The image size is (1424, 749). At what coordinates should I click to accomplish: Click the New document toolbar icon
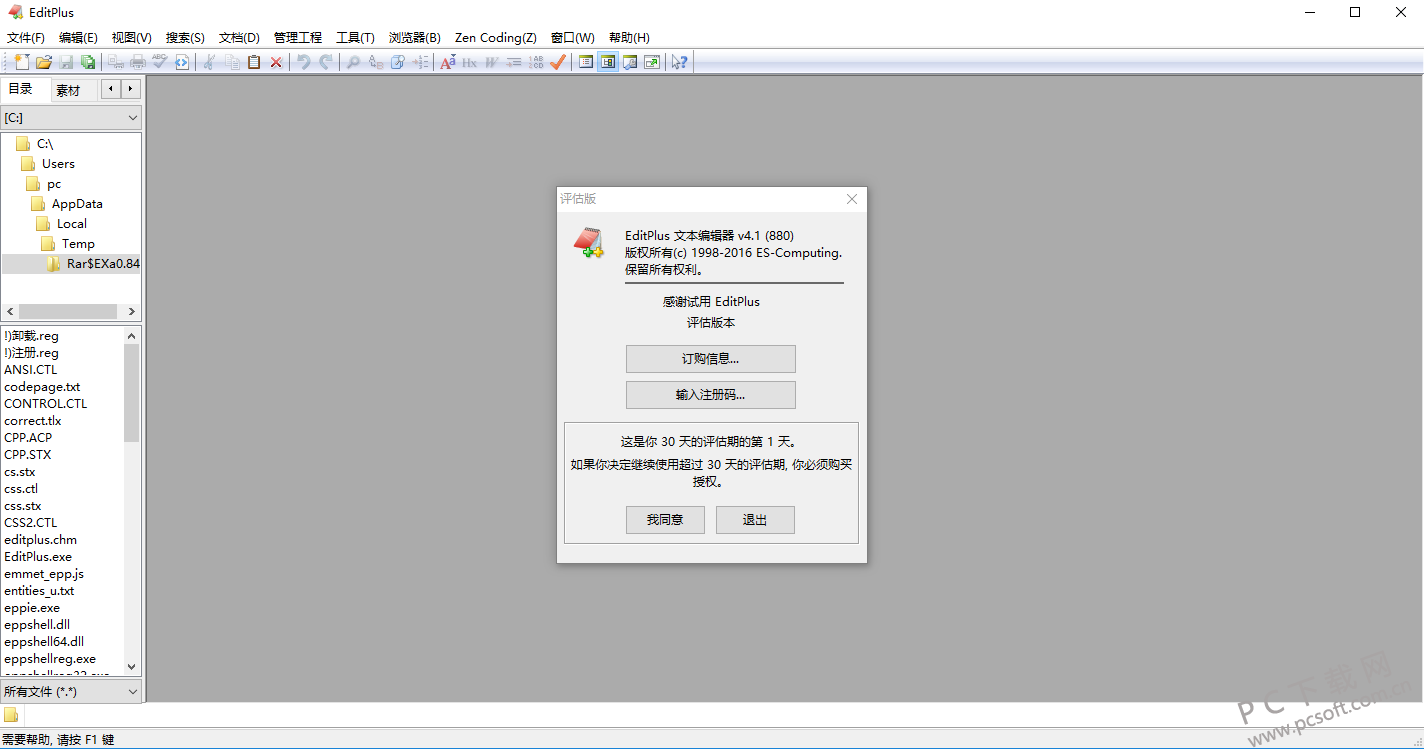[x=21, y=62]
